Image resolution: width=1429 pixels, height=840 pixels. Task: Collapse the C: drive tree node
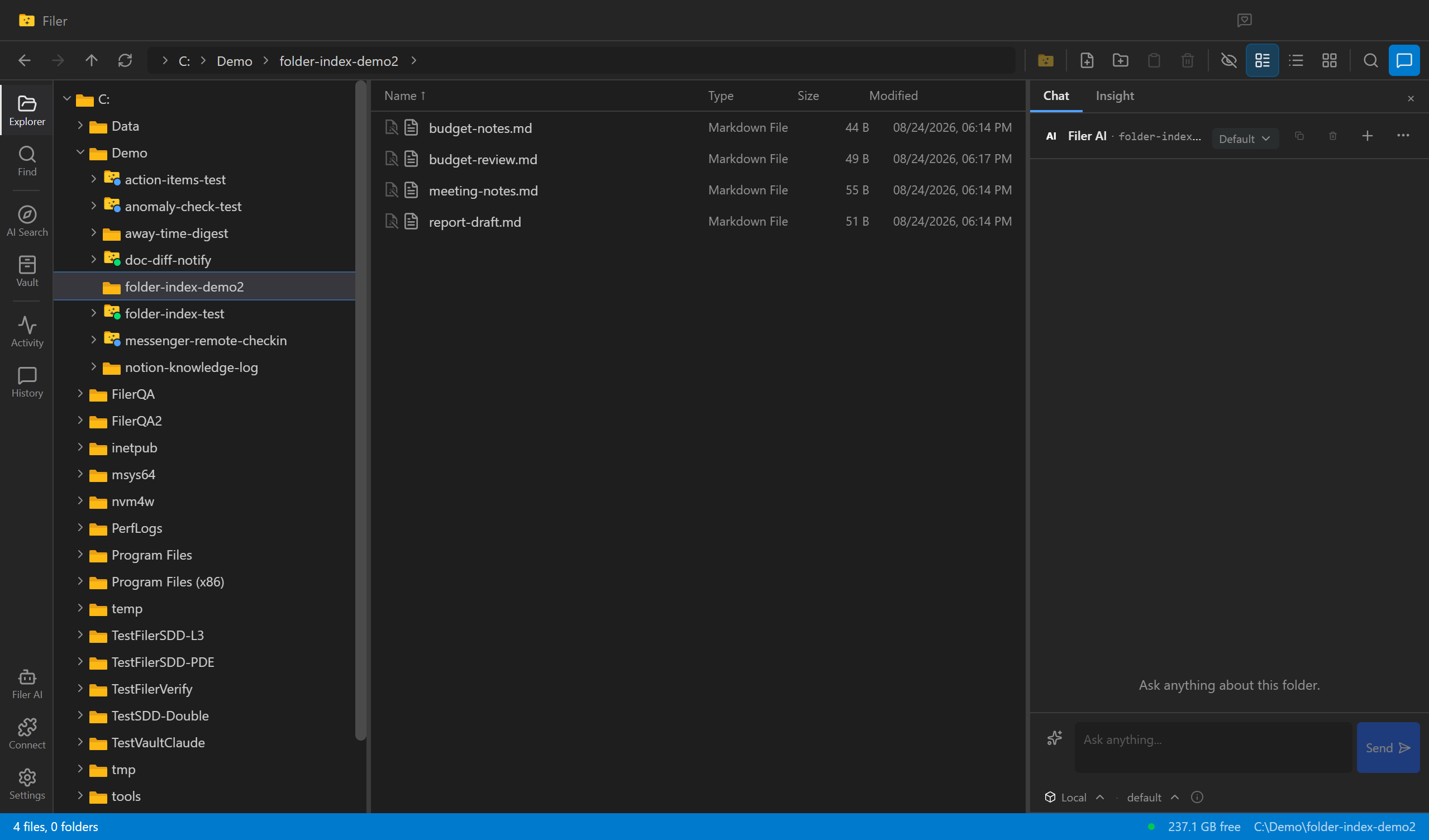pyautogui.click(x=67, y=99)
